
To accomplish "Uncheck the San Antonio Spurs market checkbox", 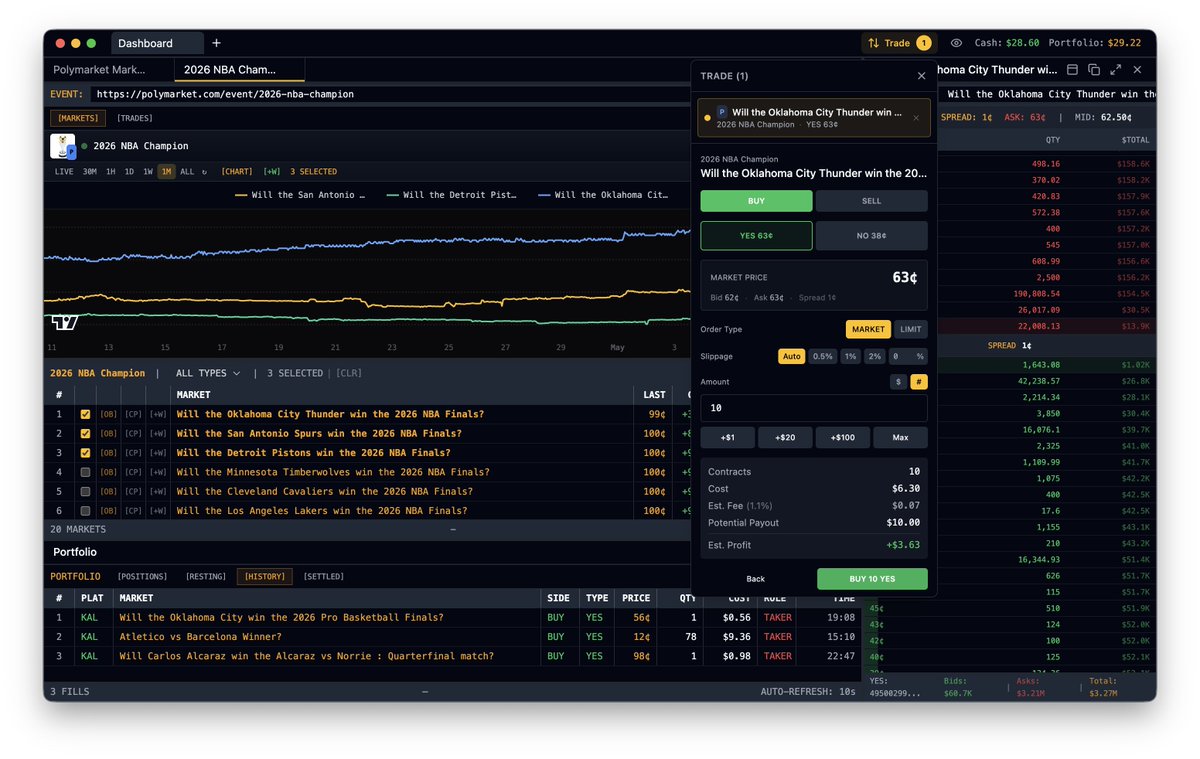I will point(85,434).
